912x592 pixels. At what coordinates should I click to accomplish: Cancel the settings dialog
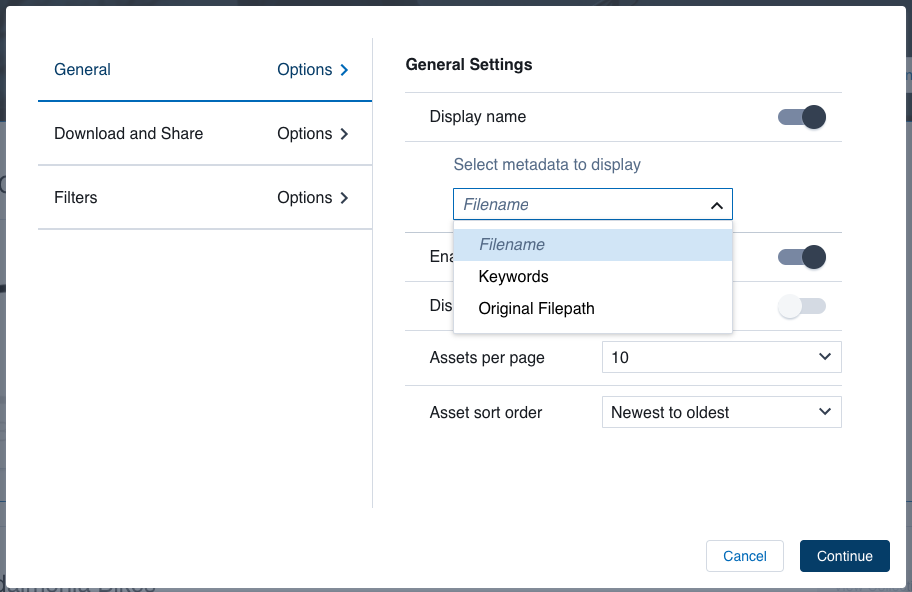tap(744, 556)
